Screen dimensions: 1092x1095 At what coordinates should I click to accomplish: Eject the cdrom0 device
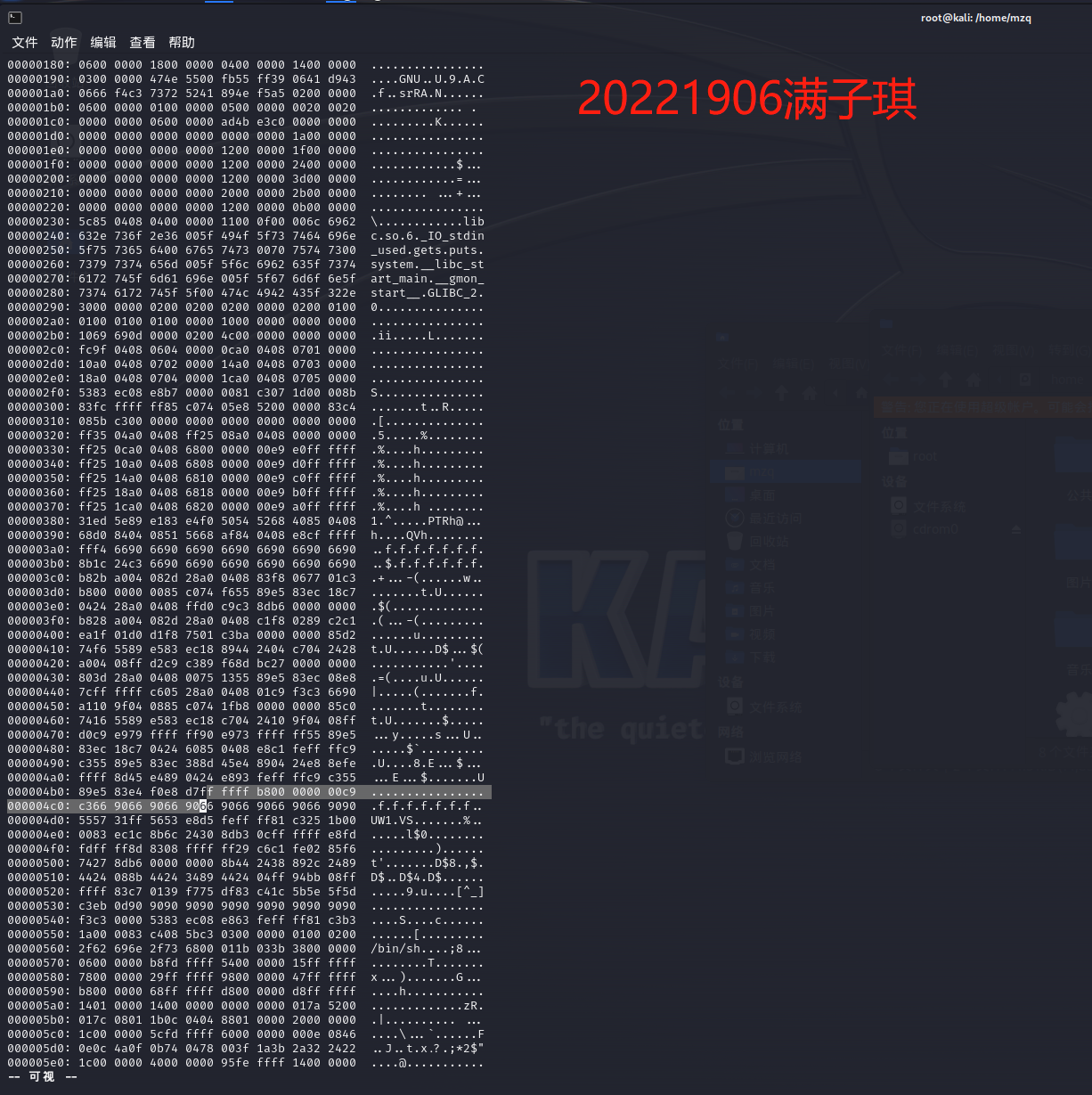pos(1016,529)
